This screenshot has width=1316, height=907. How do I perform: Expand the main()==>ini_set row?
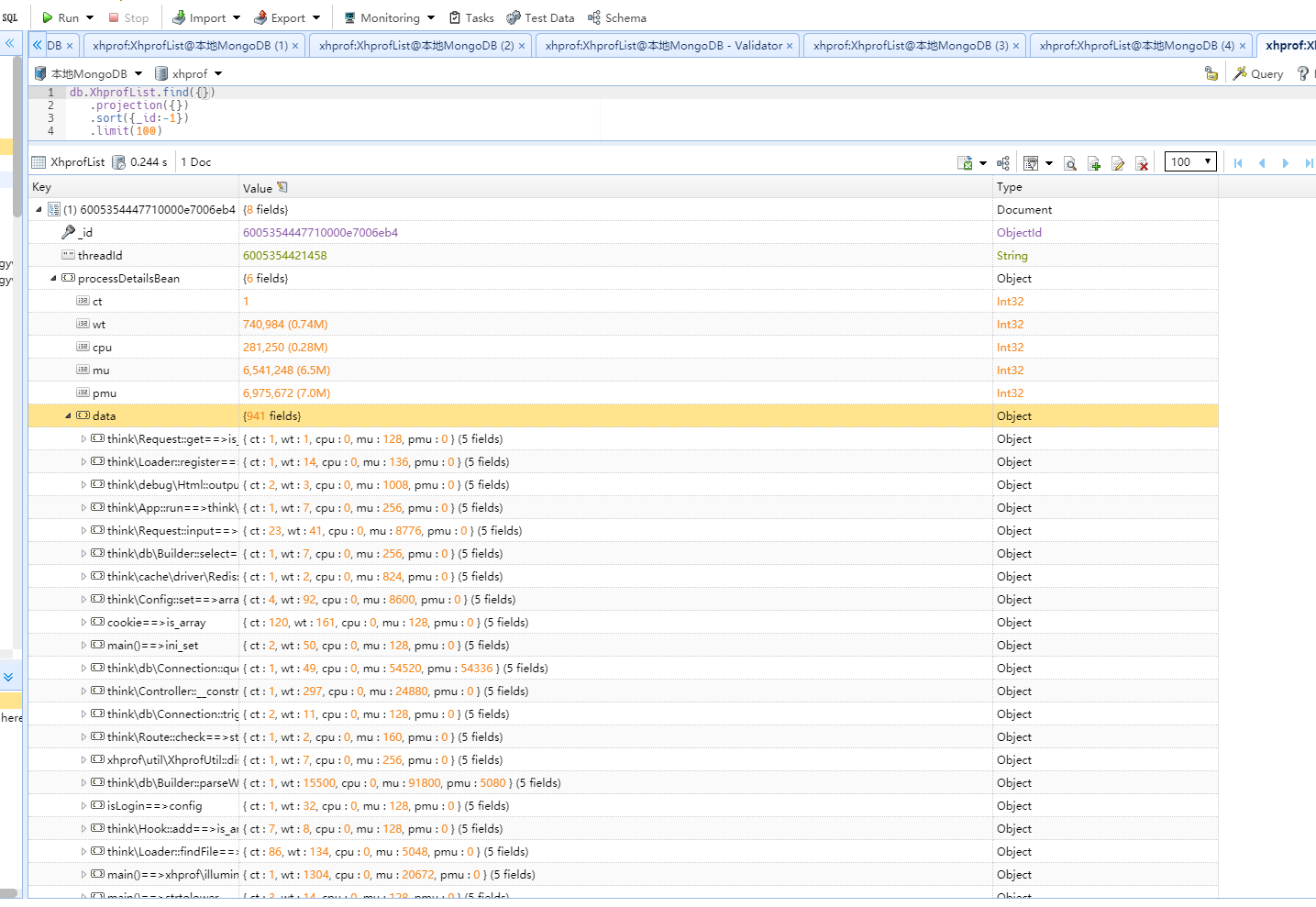pyautogui.click(x=83, y=646)
